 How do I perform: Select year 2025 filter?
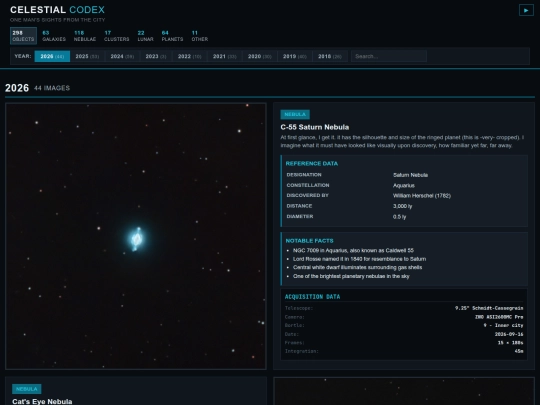87,56
